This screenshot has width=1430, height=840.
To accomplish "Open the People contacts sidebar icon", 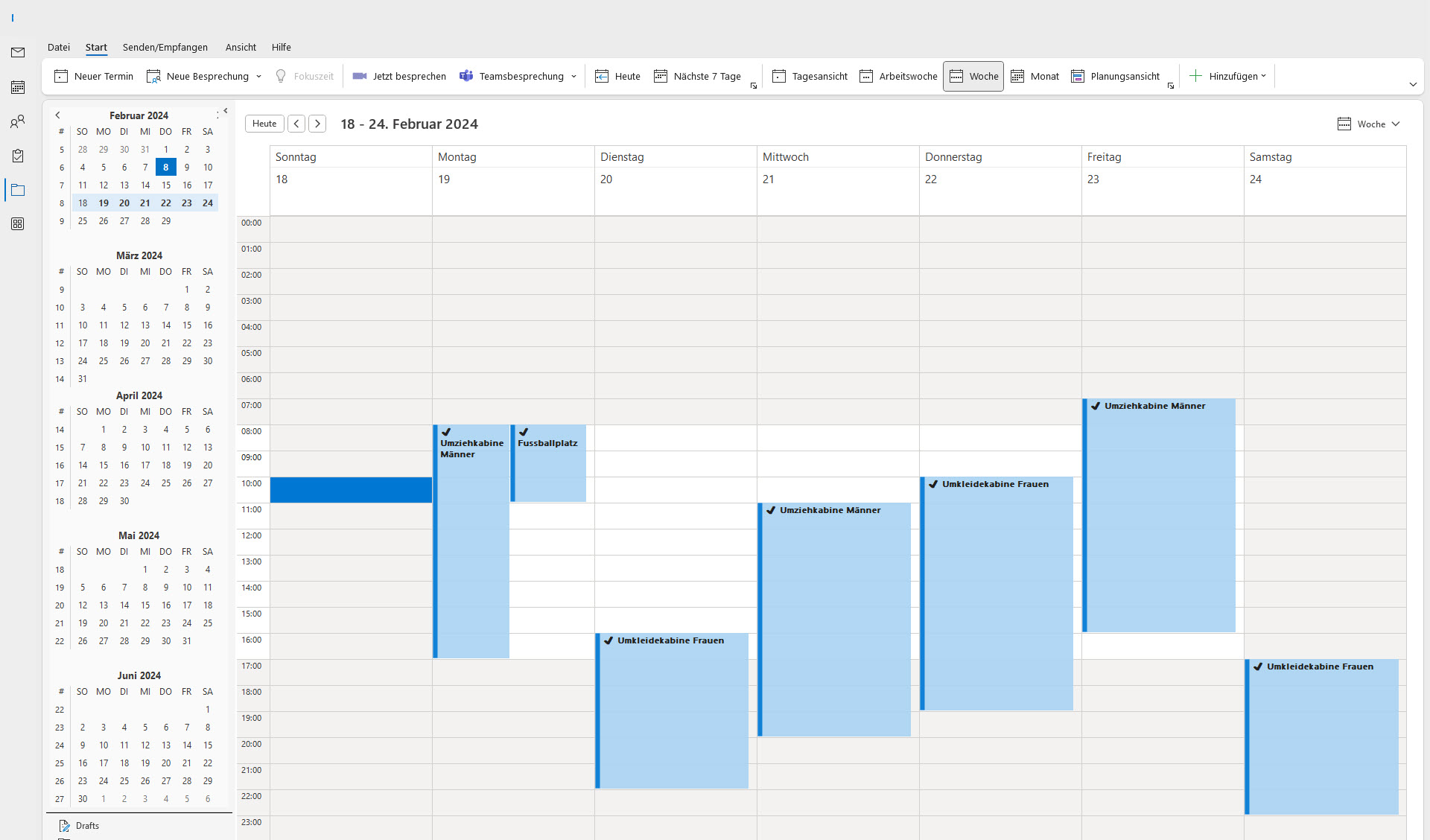I will pyautogui.click(x=18, y=121).
